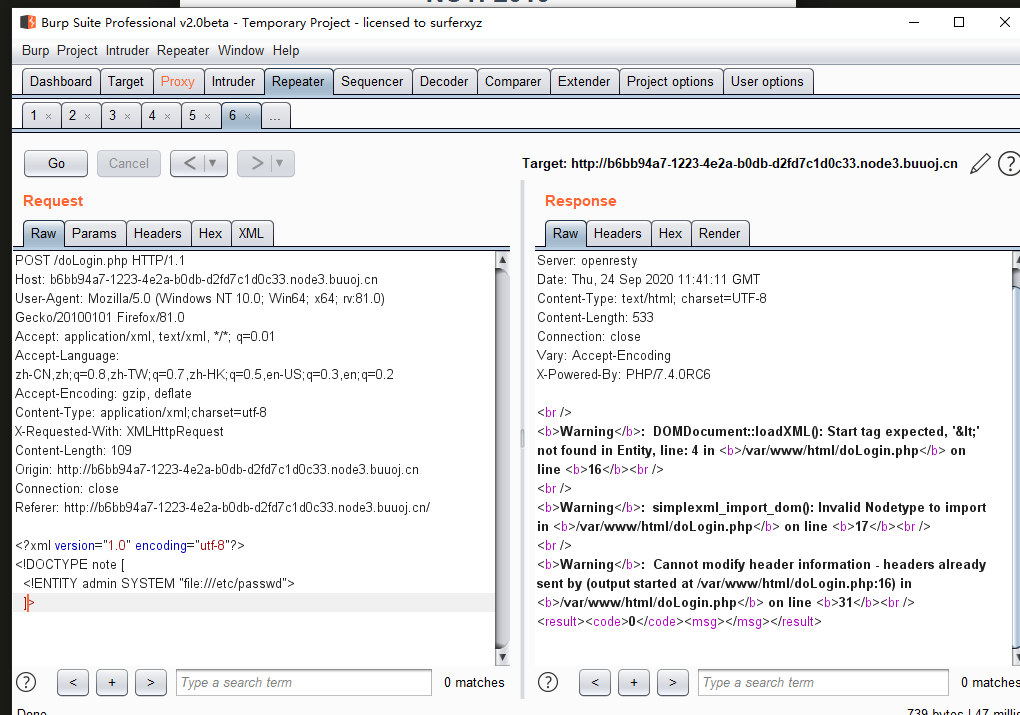Switch to the Dashboard tab
1020x715 pixels.
61,82
